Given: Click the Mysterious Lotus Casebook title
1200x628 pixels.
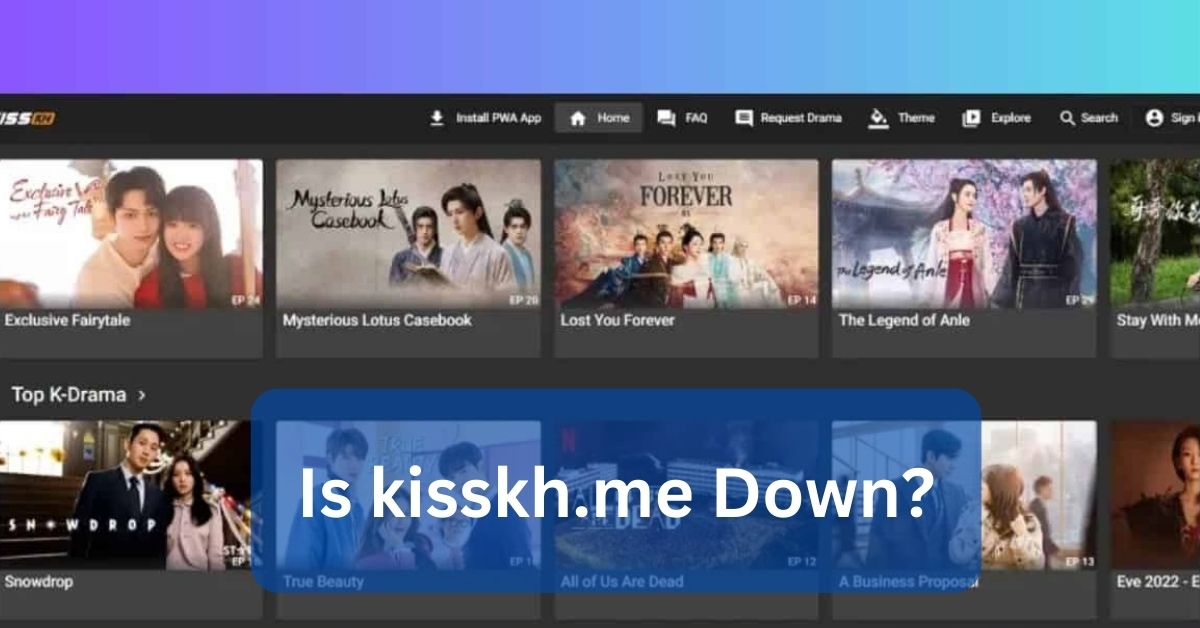Looking at the screenshot, I should pos(377,321).
